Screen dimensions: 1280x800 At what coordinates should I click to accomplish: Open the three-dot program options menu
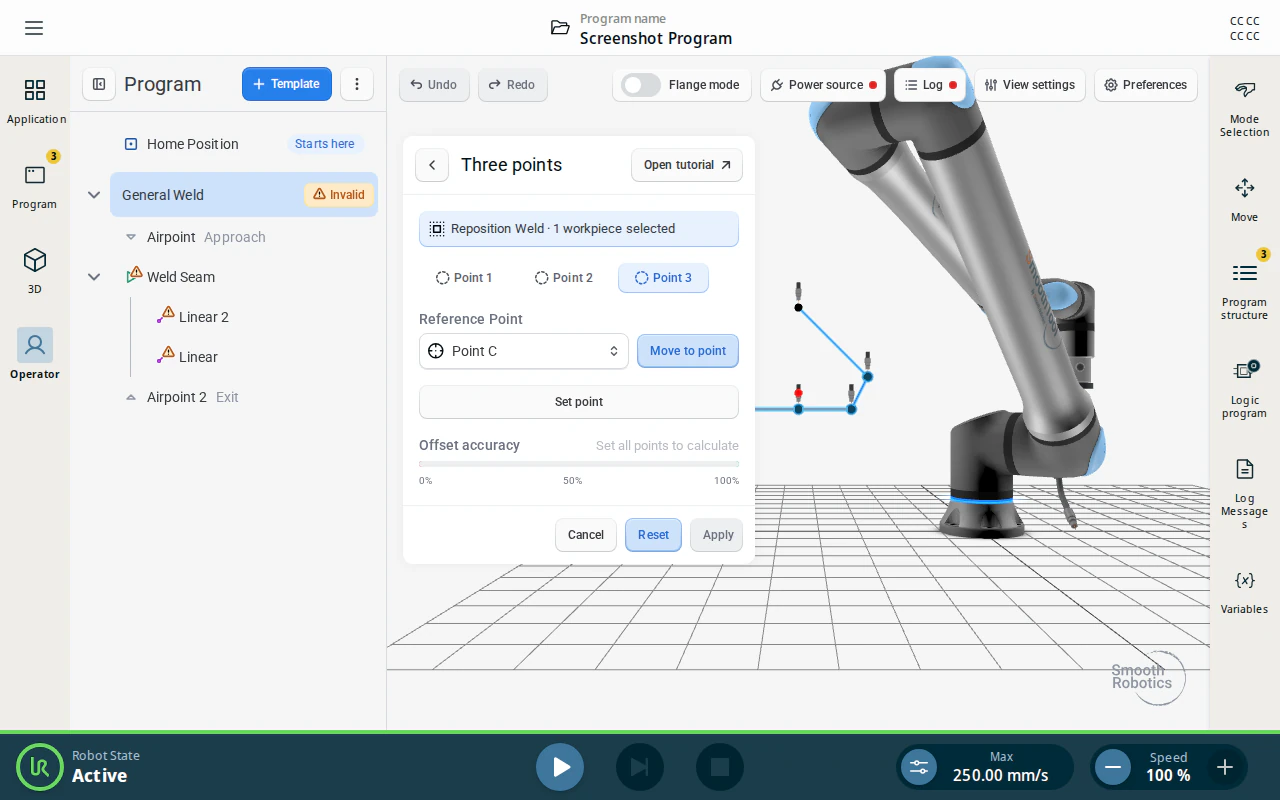pos(357,84)
